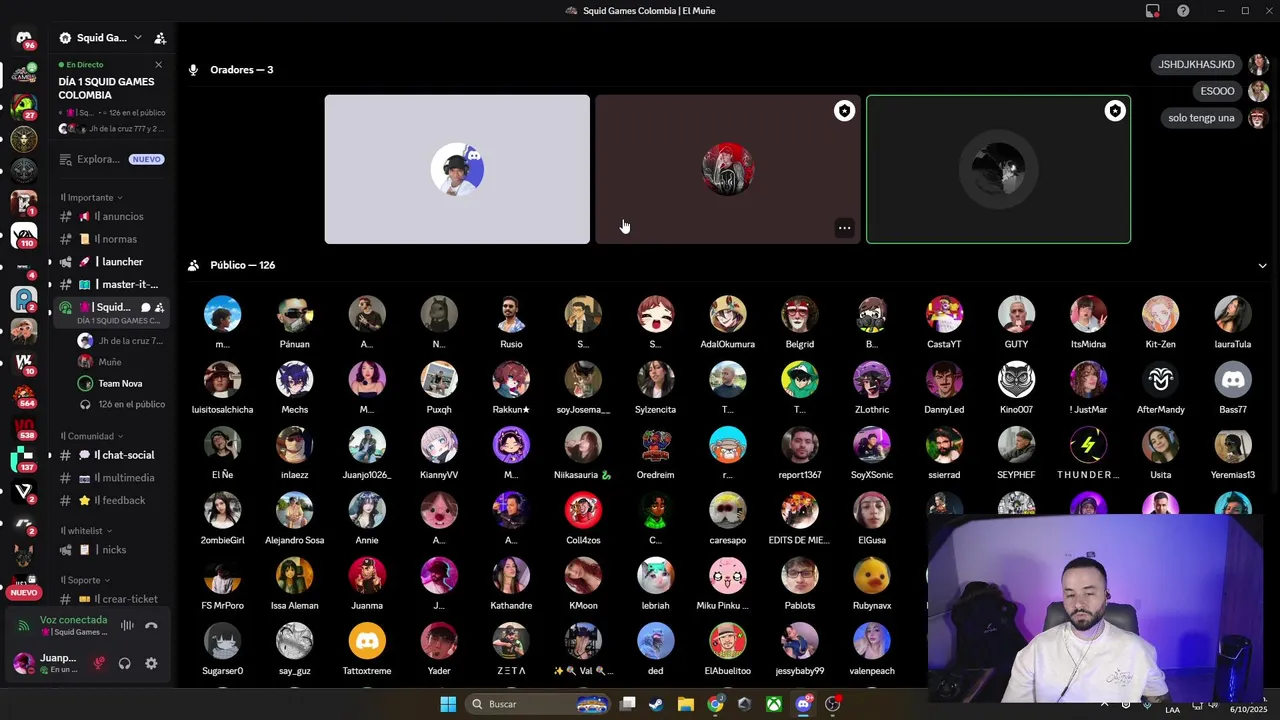Click the moderator badge on the highlighted speaker tile
The image size is (1280, 720).
point(1115,111)
